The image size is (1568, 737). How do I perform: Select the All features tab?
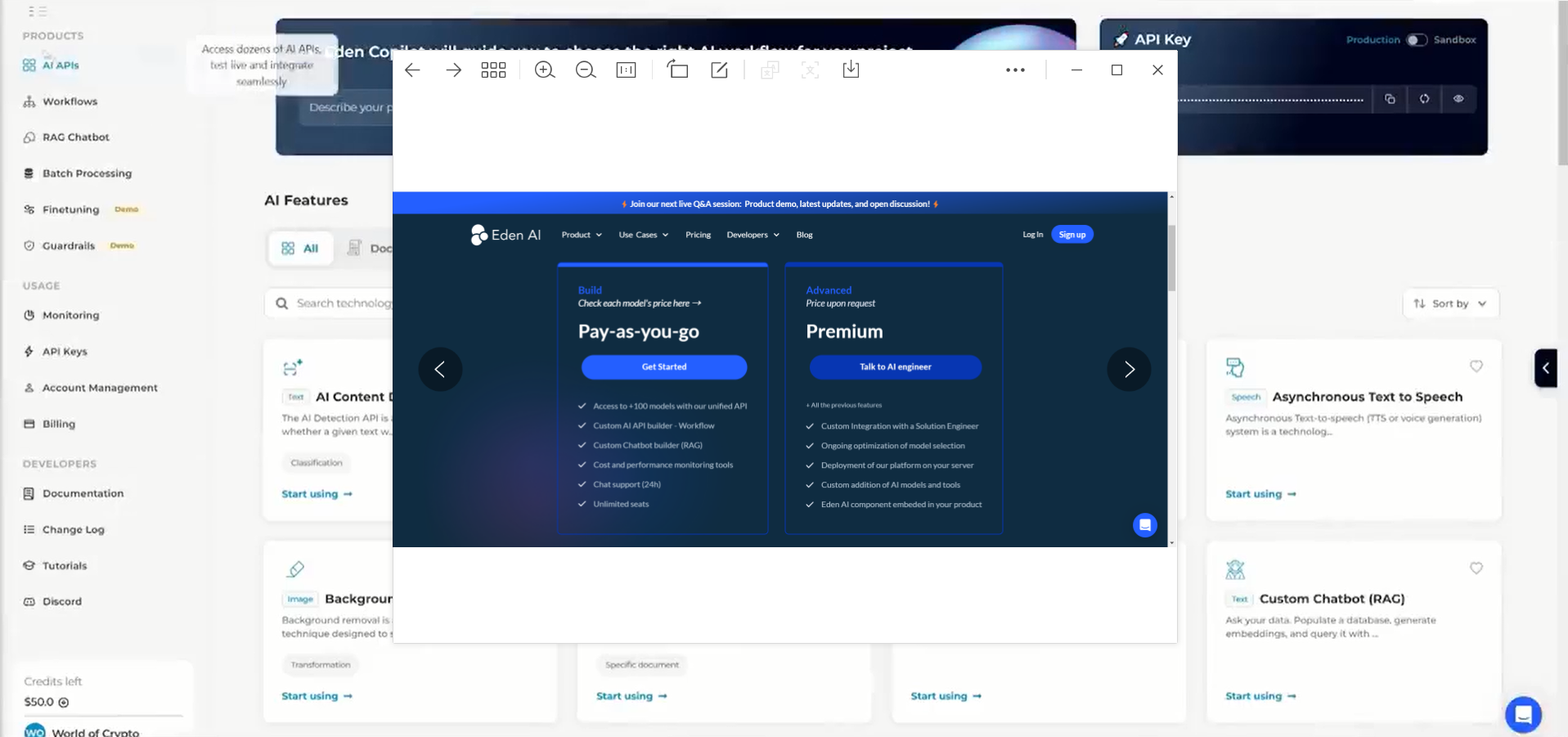[x=300, y=249]
